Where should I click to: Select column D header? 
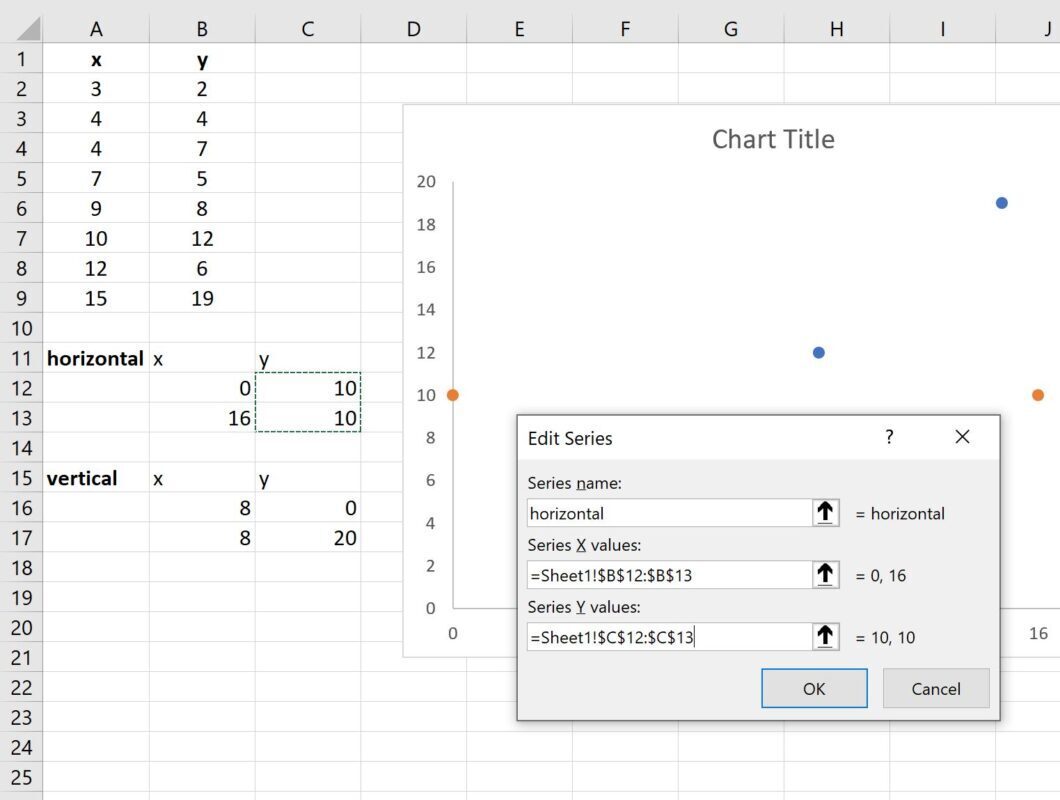click(x=414, y=29)
